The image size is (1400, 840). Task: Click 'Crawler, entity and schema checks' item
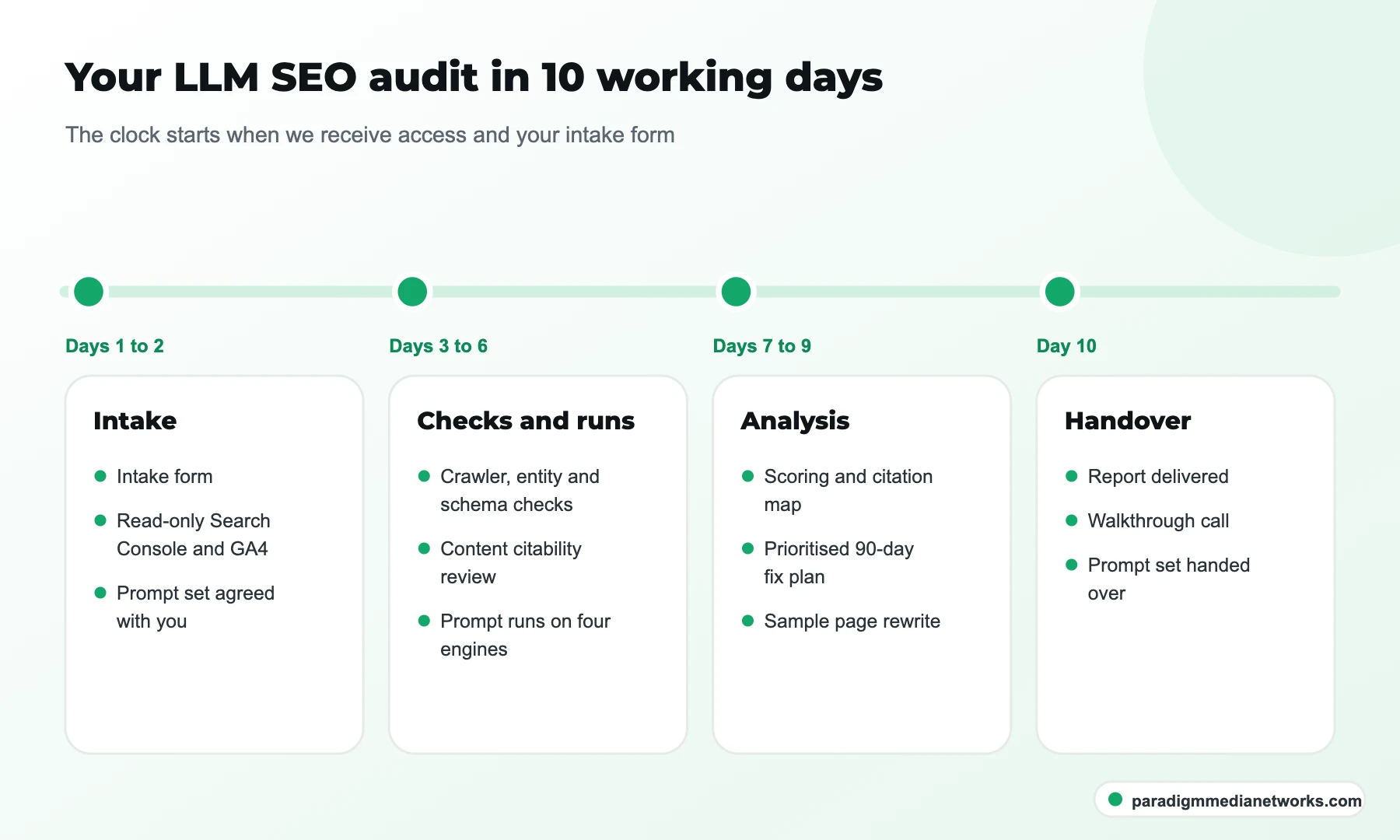(520, 490)
